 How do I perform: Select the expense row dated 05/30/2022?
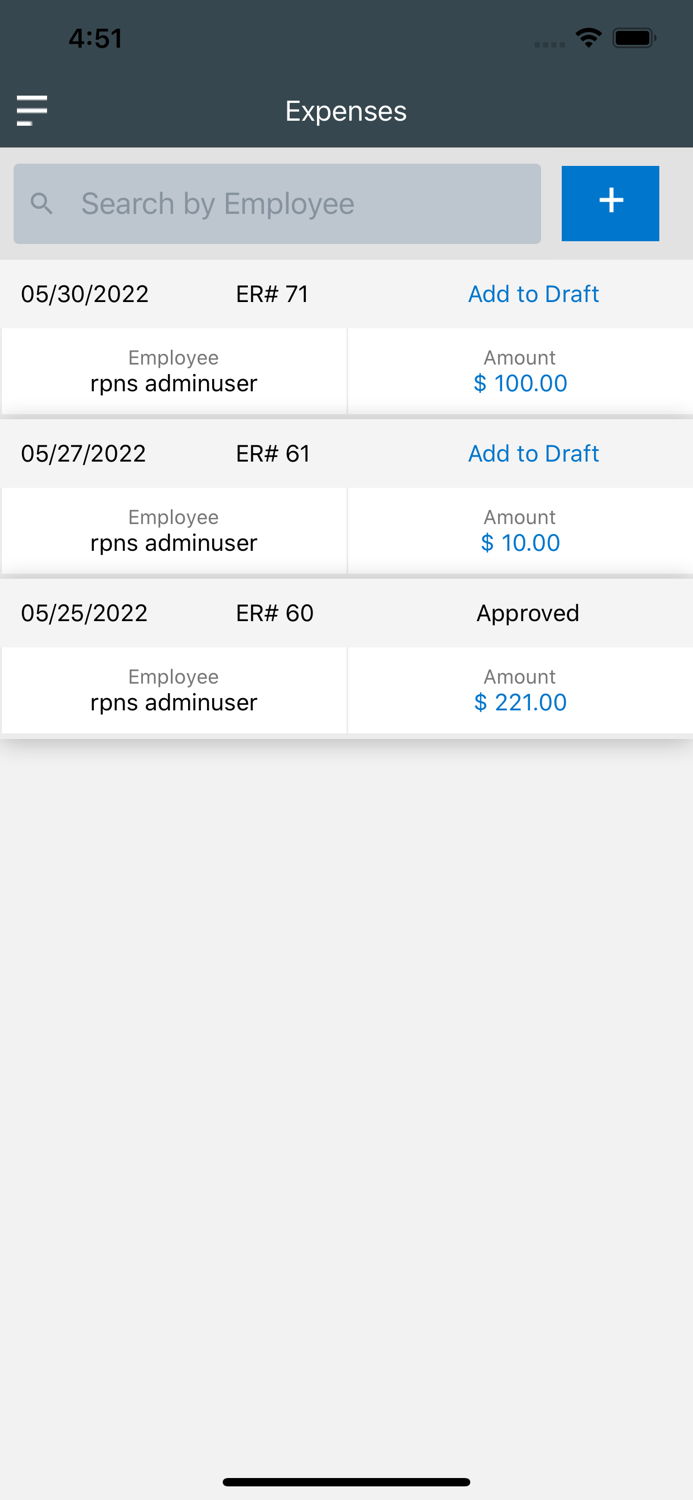83,294
